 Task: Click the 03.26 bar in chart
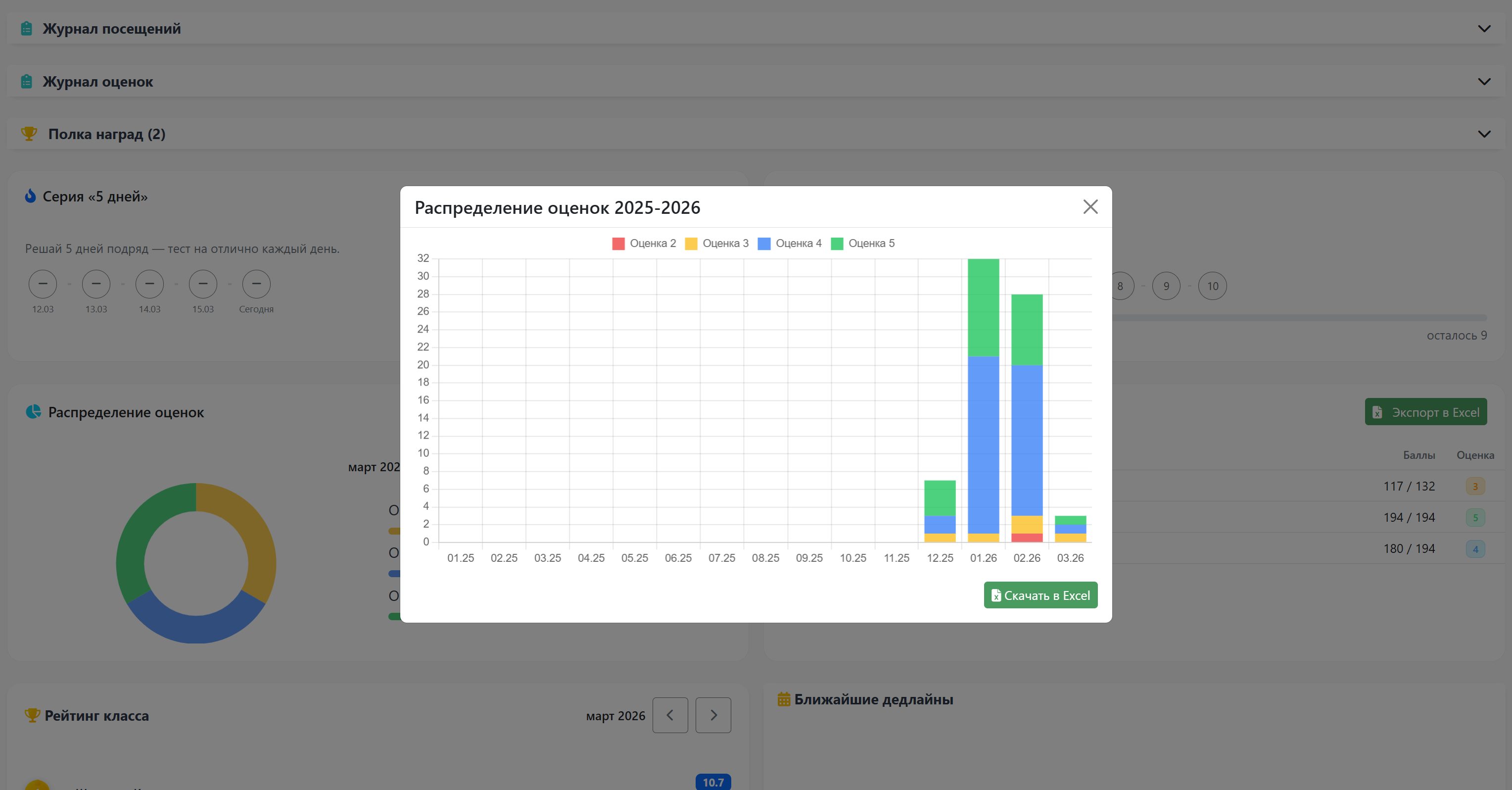1070,529
